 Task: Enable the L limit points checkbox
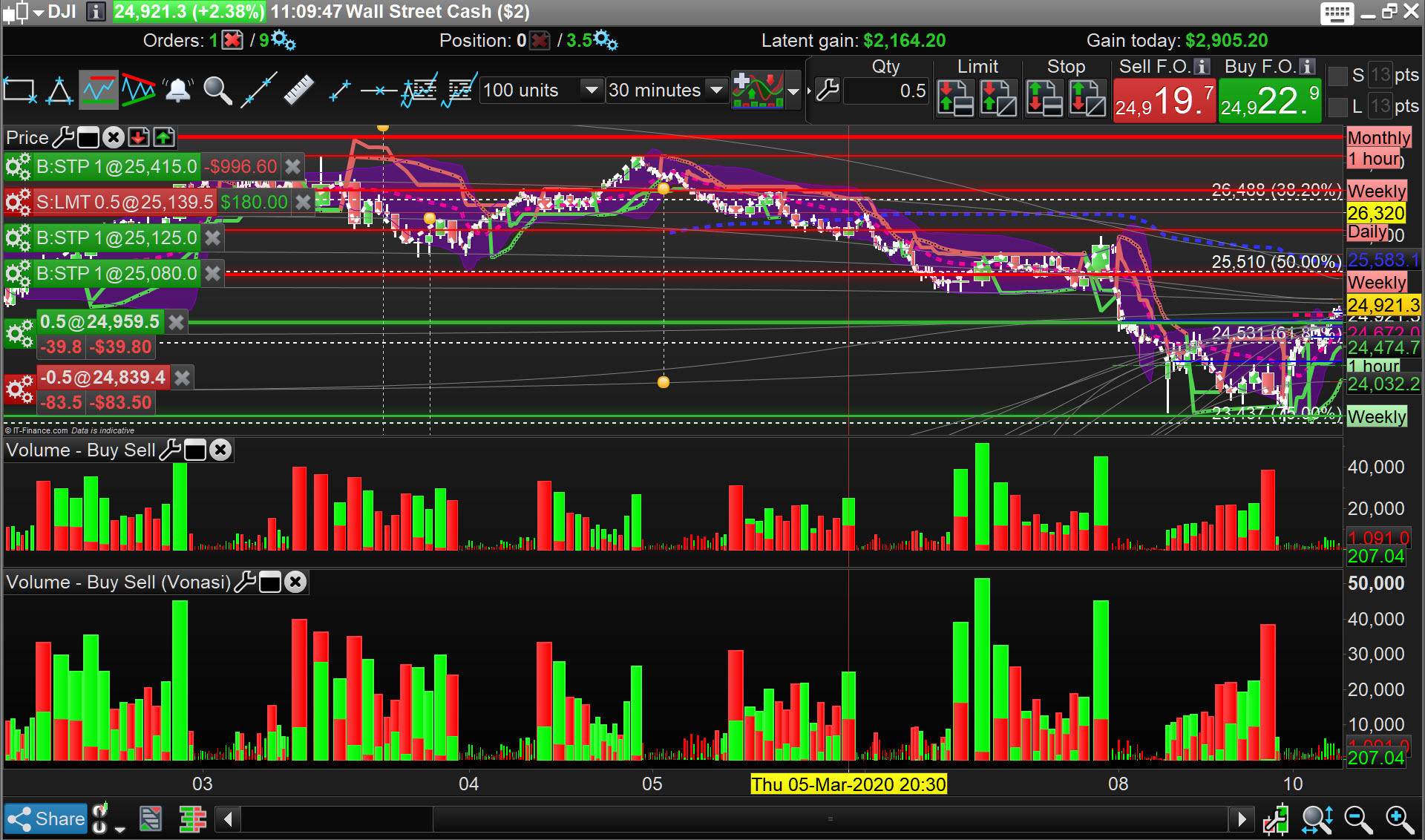(x=1337, y=107)
